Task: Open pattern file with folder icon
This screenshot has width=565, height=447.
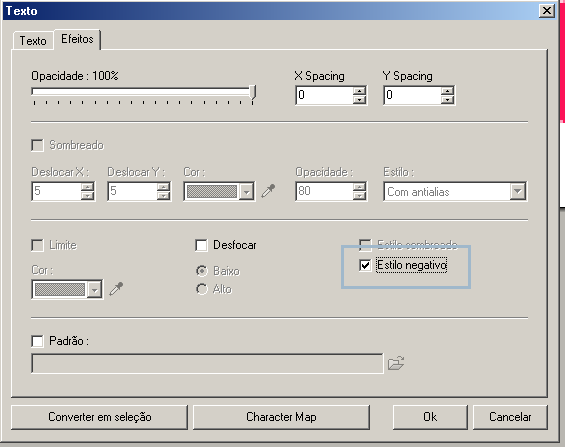Action: click(396, 363)
